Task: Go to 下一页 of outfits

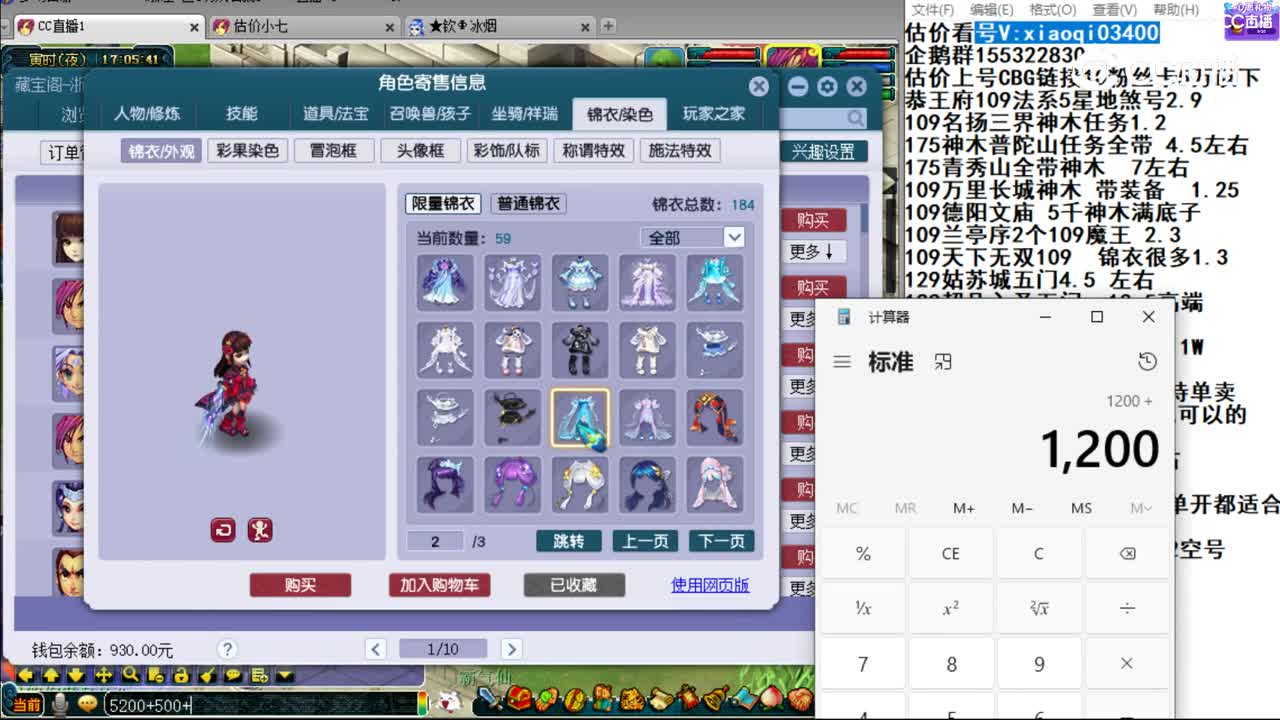Action: point(721,541)
